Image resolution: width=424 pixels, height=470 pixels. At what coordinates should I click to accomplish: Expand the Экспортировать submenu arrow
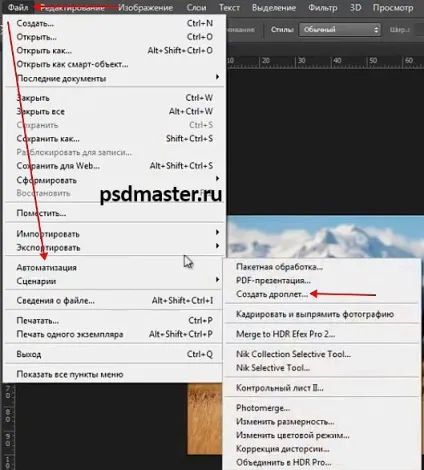tap(217, 246)
